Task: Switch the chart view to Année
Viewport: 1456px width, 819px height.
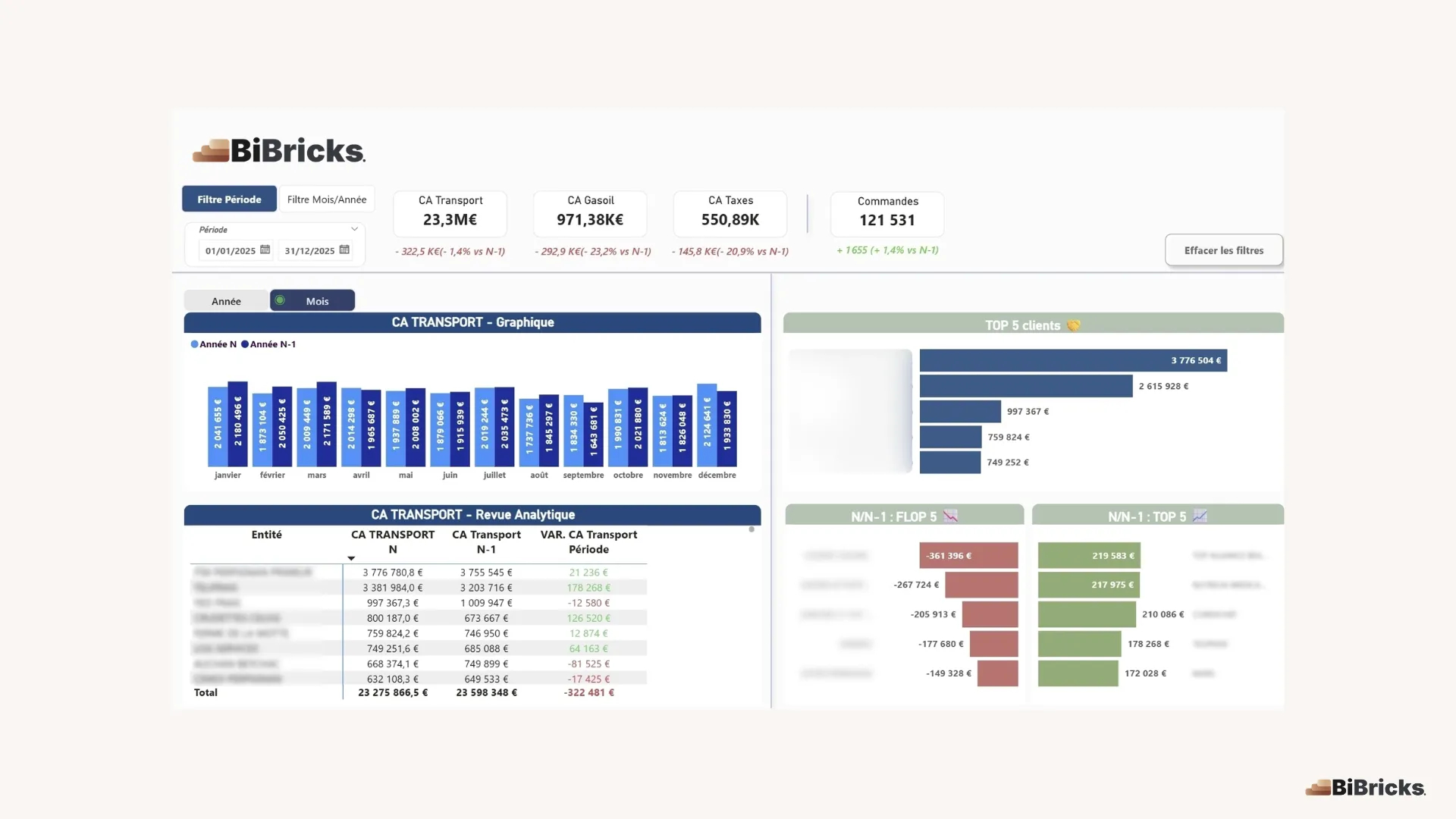Action: [x=226, y=301]
